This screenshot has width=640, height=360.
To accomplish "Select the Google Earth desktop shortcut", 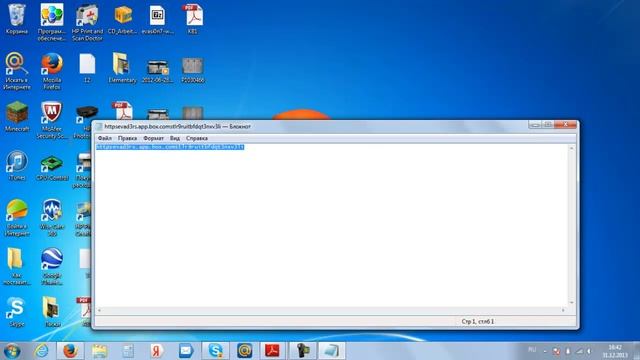I will [x=52, y=267].
